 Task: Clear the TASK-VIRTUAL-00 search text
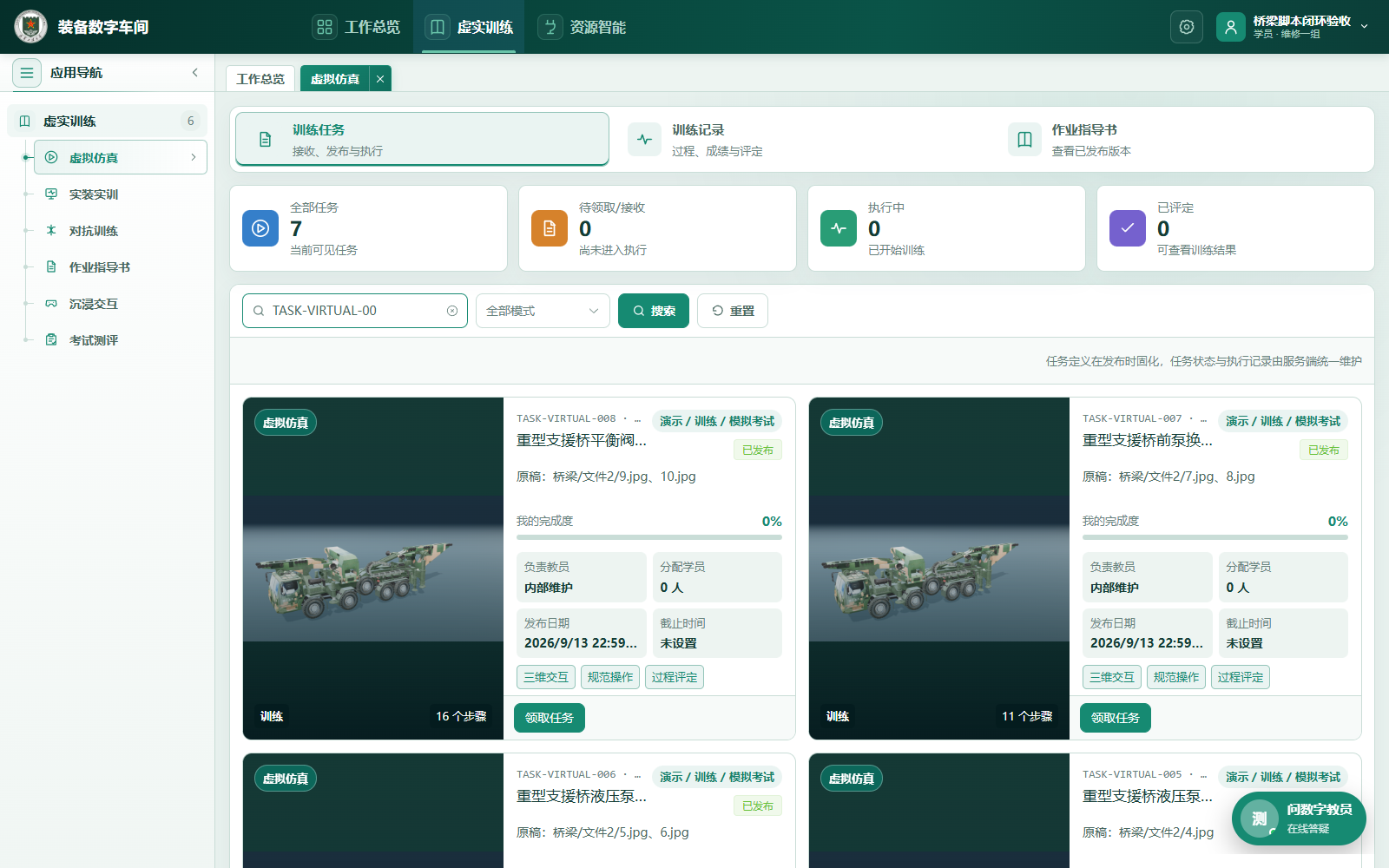[452, 311]
